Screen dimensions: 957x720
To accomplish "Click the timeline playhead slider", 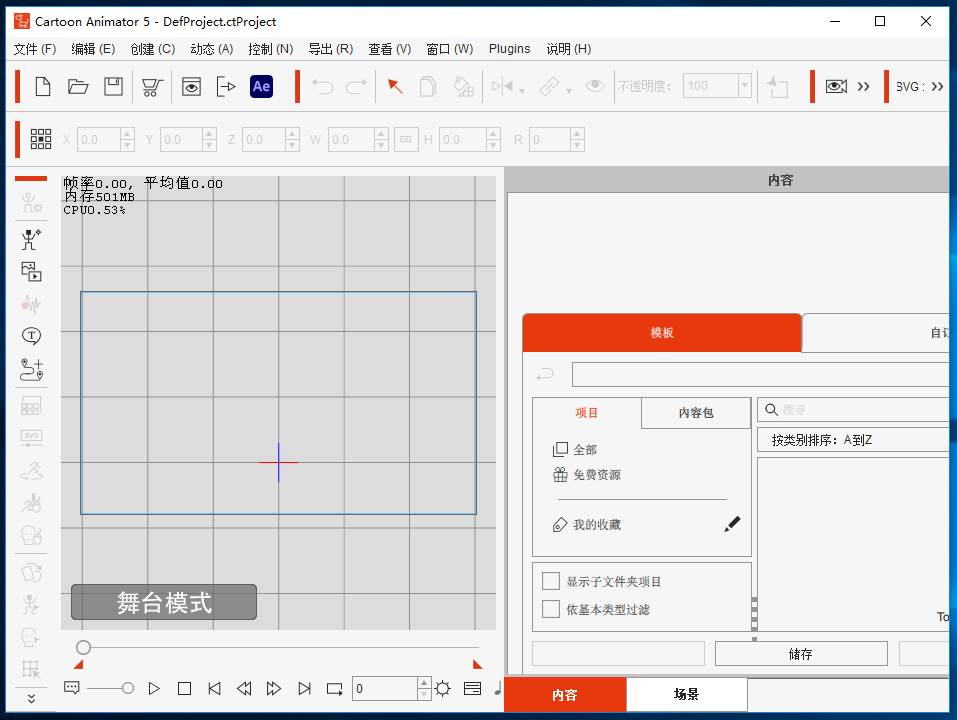I will pos(84,648).
